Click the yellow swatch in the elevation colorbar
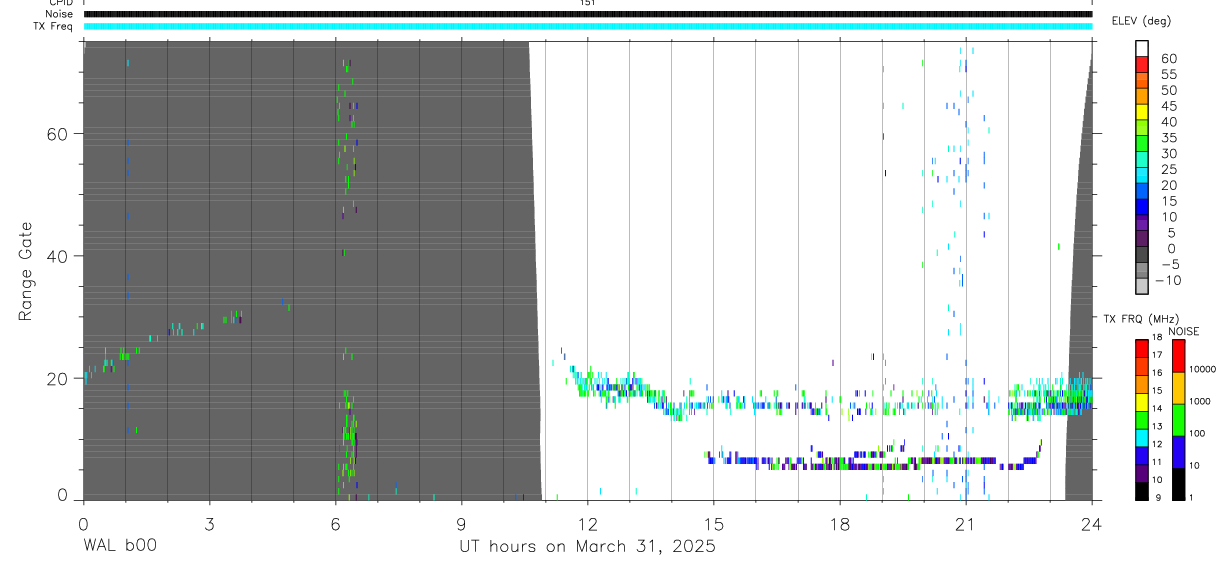The image size is (1228, 567). point(1142,113)
